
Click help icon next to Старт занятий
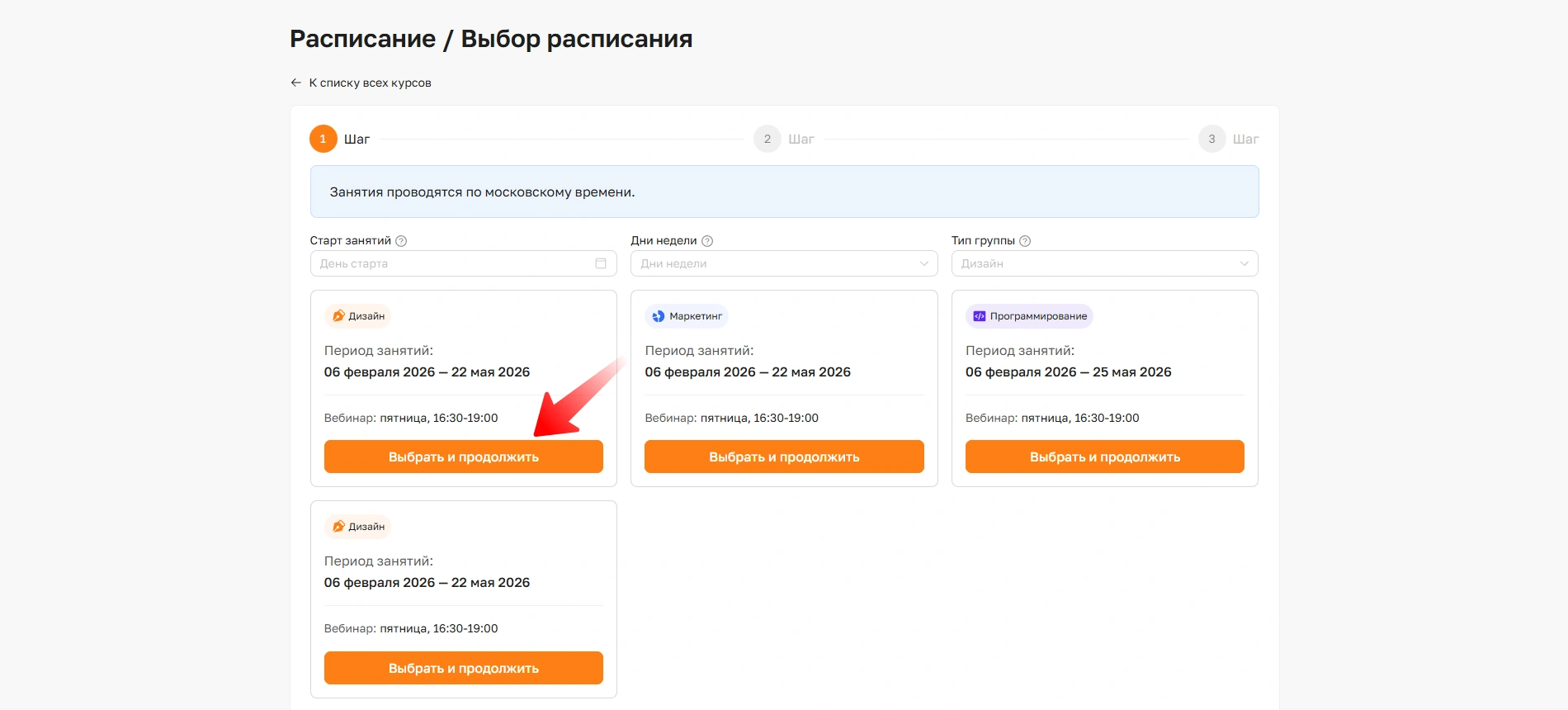tap(401, 241)
